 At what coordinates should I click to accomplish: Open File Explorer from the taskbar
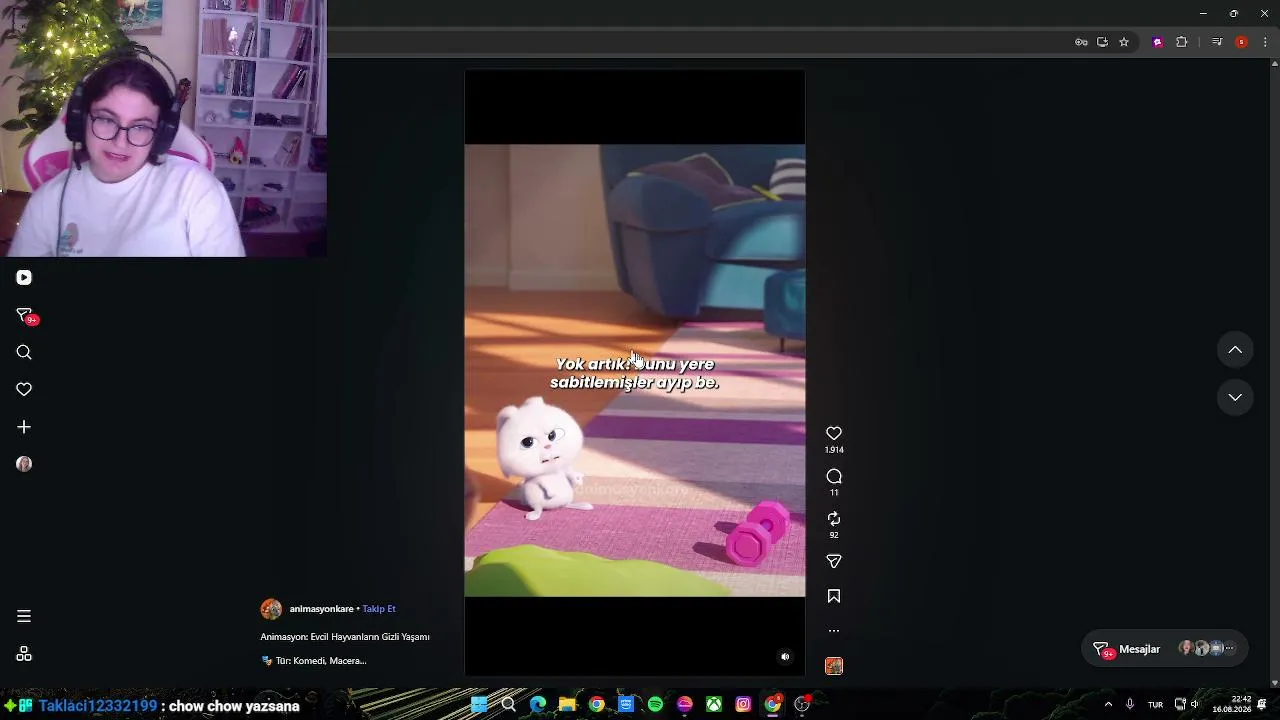tap(567, 705)
